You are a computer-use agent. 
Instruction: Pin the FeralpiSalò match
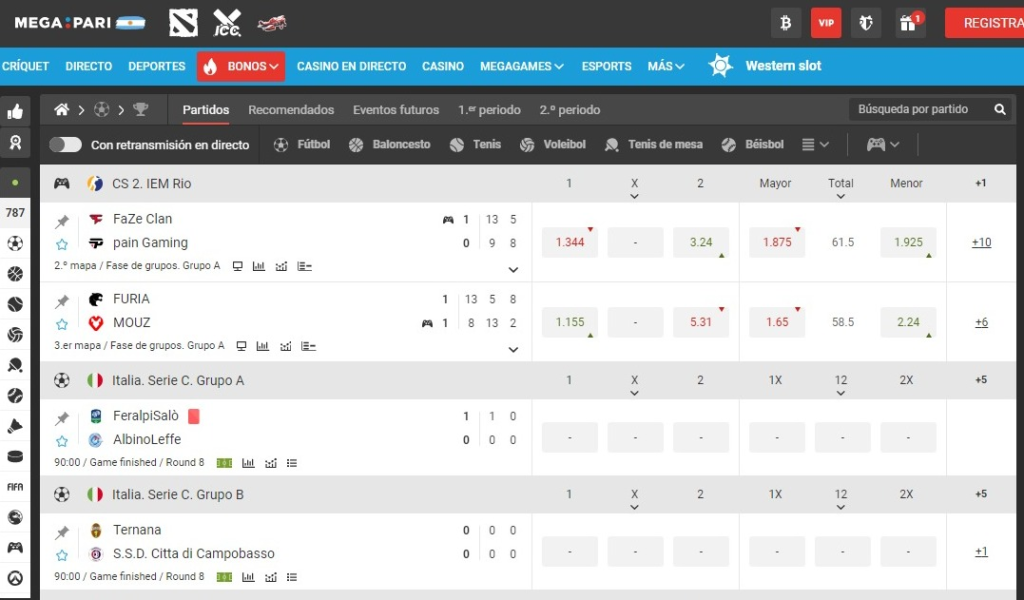click(x=62, y=418)
